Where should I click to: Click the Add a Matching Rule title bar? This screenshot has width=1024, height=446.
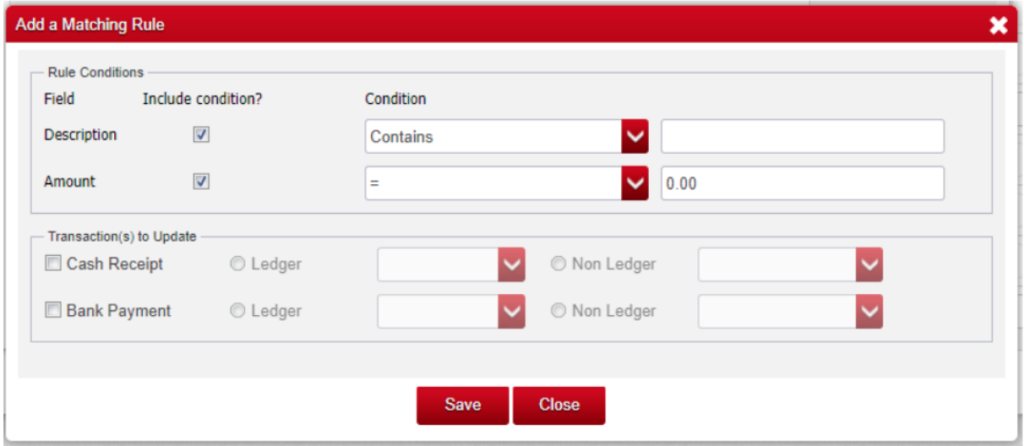click(x=400, y=25)
